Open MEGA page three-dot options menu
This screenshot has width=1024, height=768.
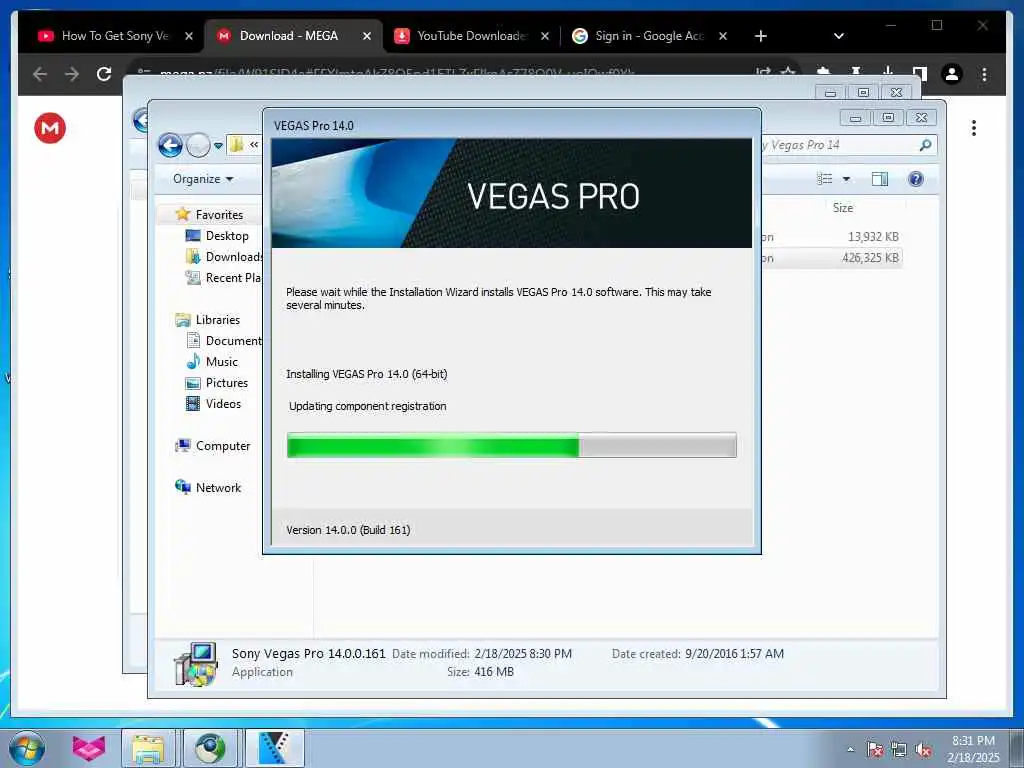(x=974, y=128)
